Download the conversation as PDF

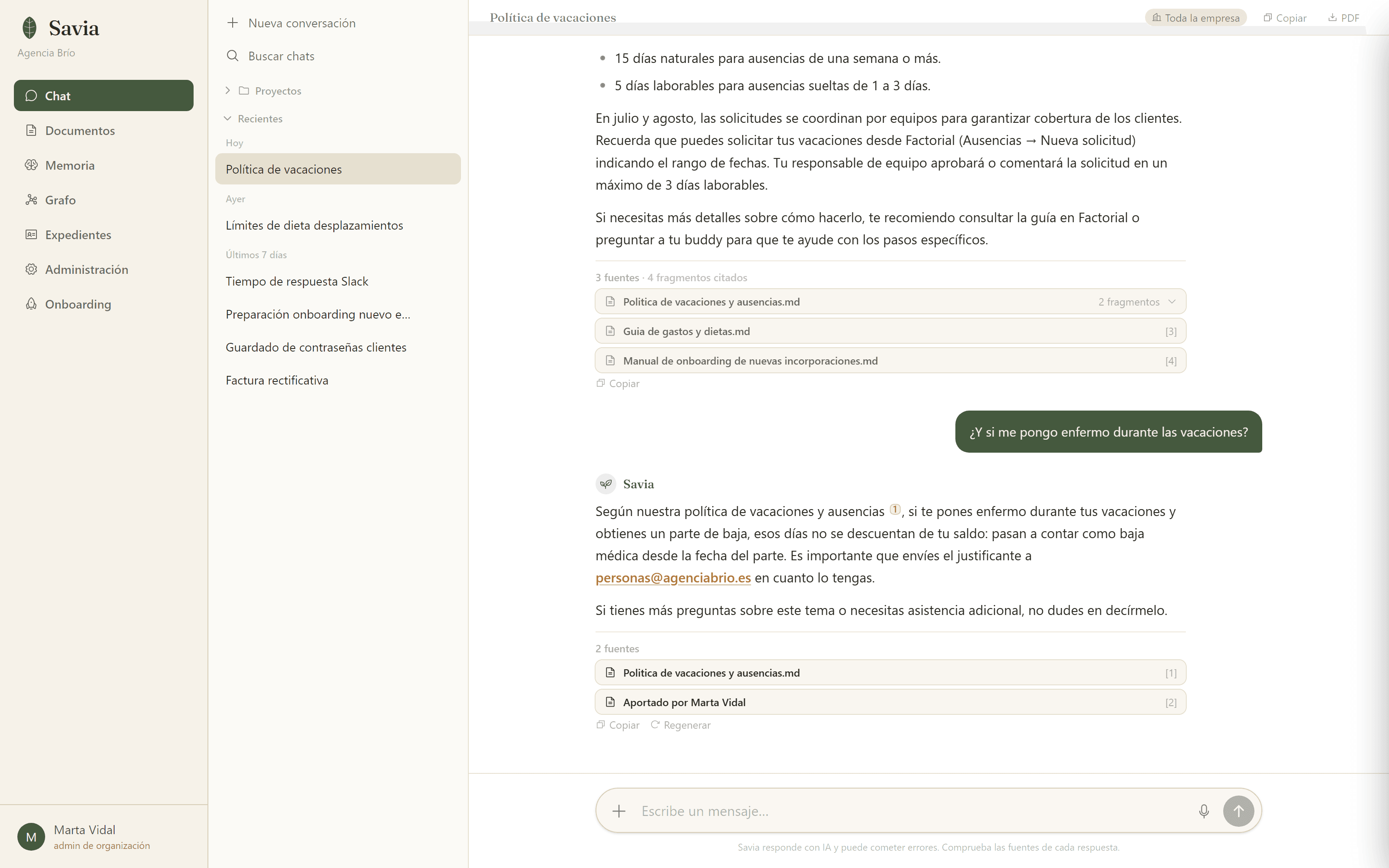pos(1343,18)
